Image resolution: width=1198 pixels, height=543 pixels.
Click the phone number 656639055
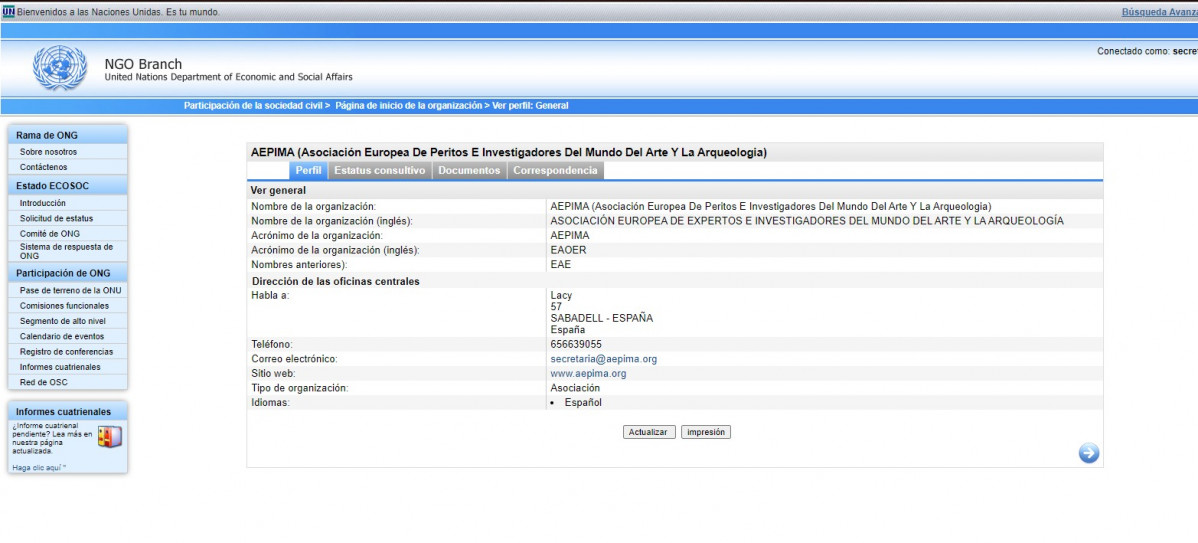[x=576, y=344]
